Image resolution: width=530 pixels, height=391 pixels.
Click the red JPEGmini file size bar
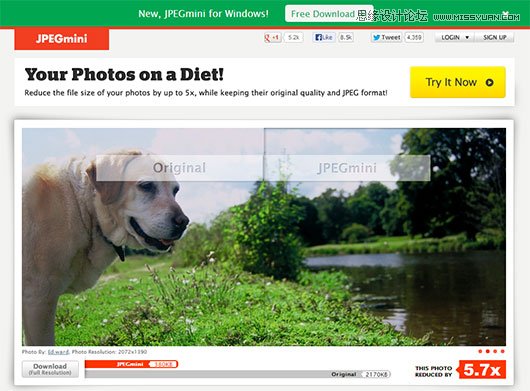click(131, 364)
